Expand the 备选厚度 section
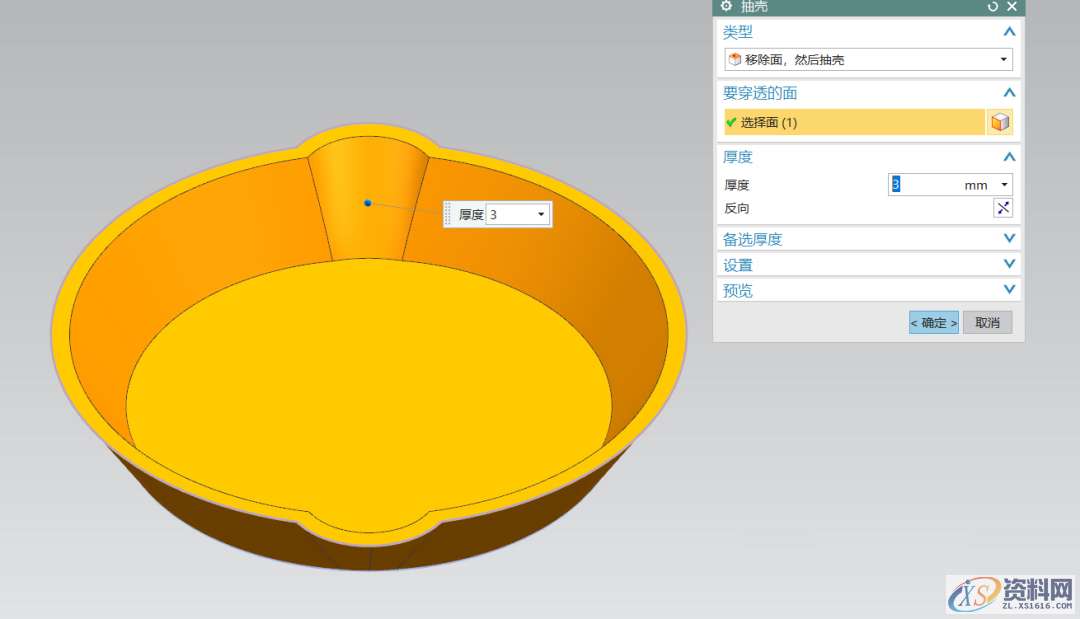 pyautogui.click(x=1009, y=239)
